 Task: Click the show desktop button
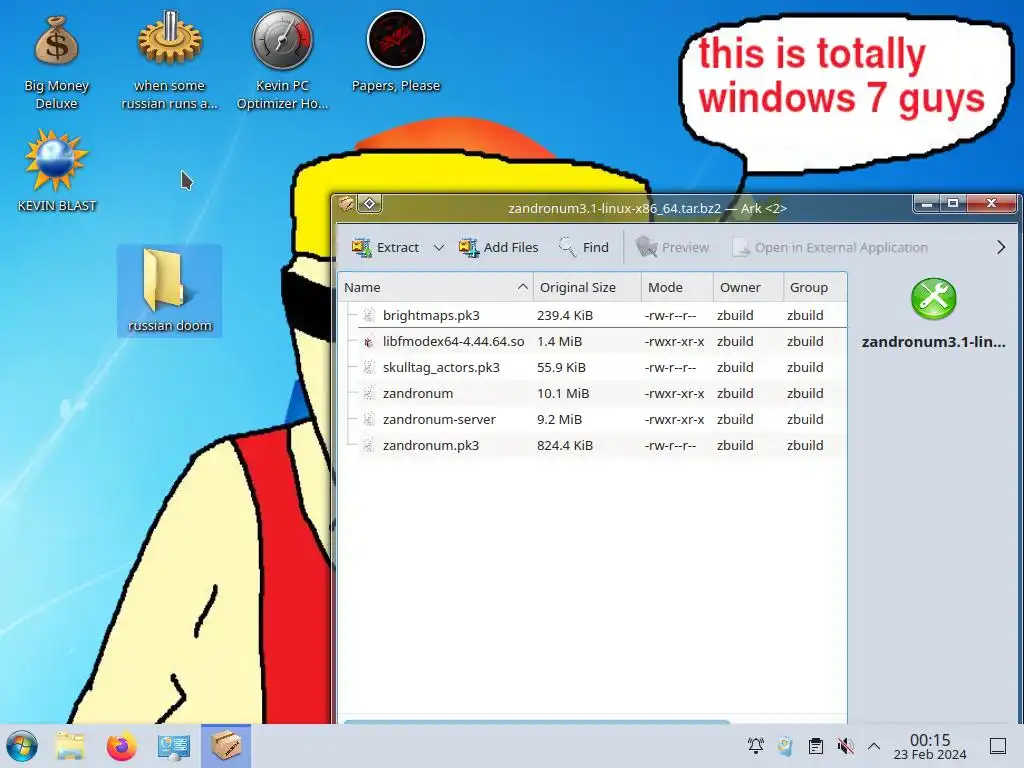[997, 746]
